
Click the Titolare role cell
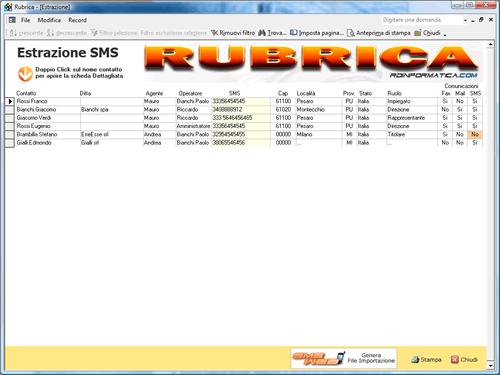coord(412,134)
